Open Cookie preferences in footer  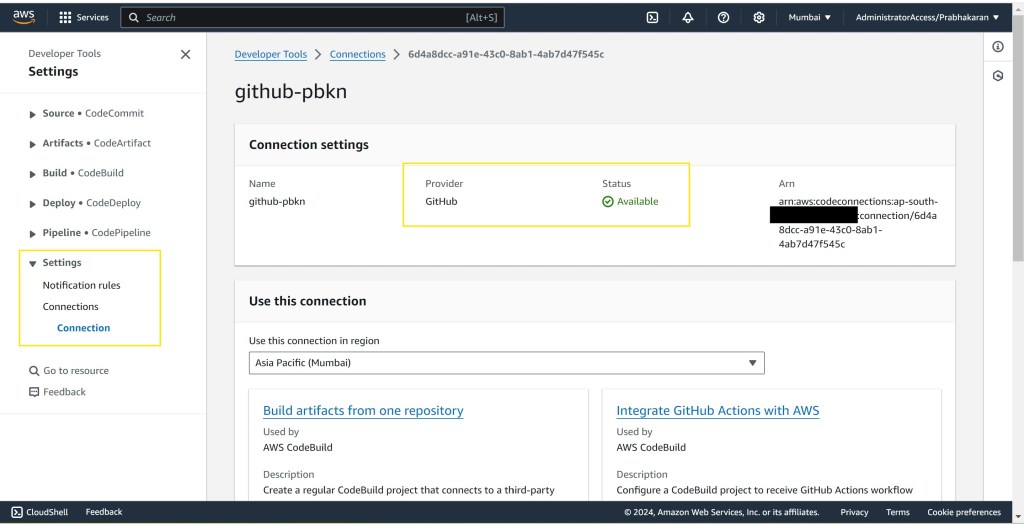(963, 512)
